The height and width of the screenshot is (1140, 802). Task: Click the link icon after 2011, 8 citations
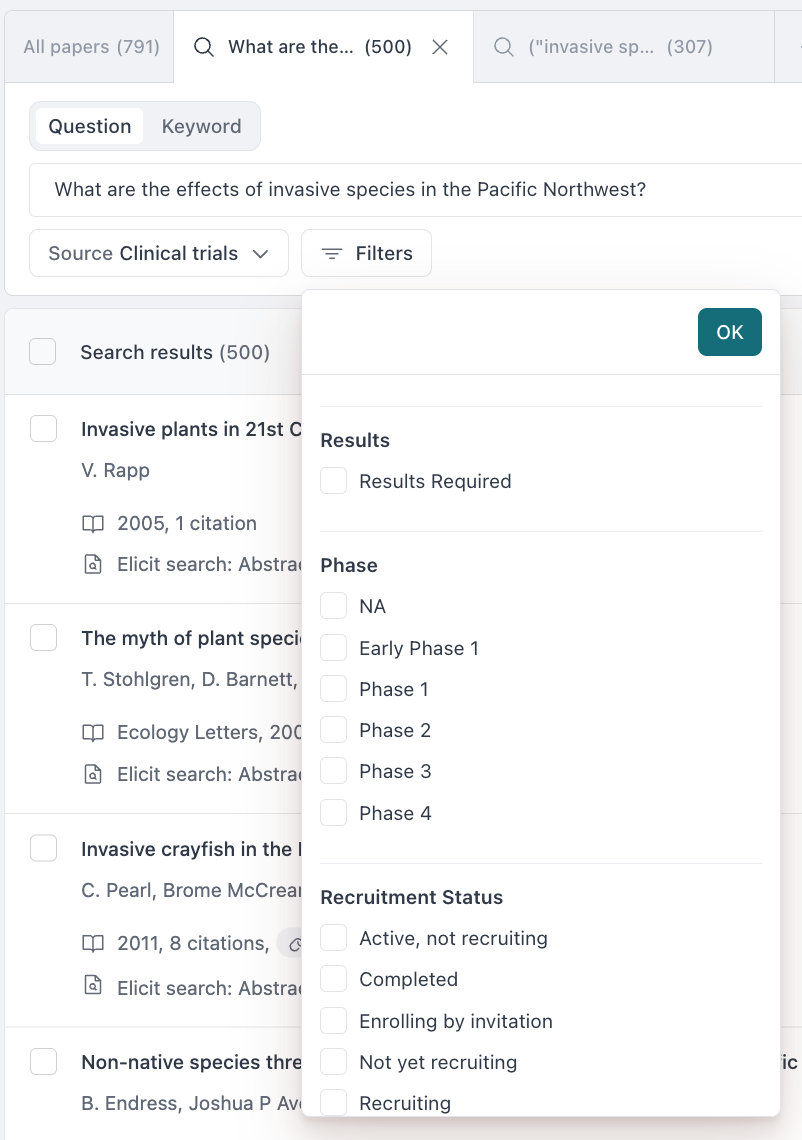[x=294, y=943]
